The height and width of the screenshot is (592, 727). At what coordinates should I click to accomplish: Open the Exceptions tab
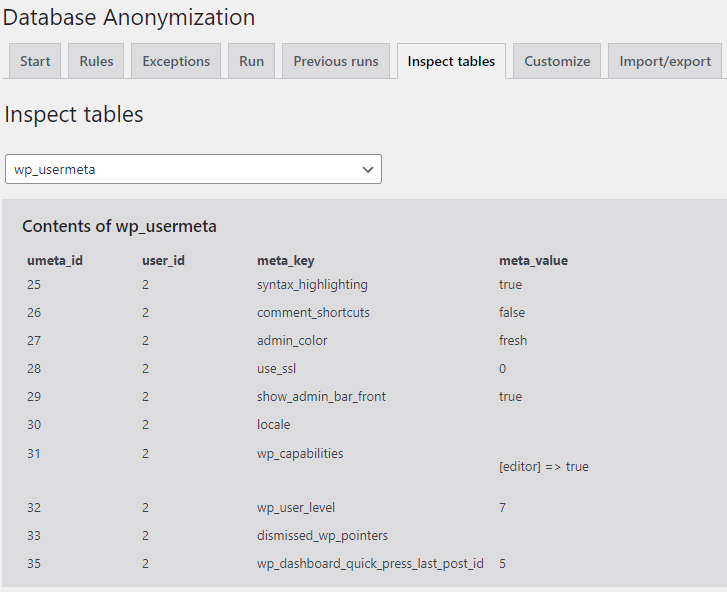176,61
